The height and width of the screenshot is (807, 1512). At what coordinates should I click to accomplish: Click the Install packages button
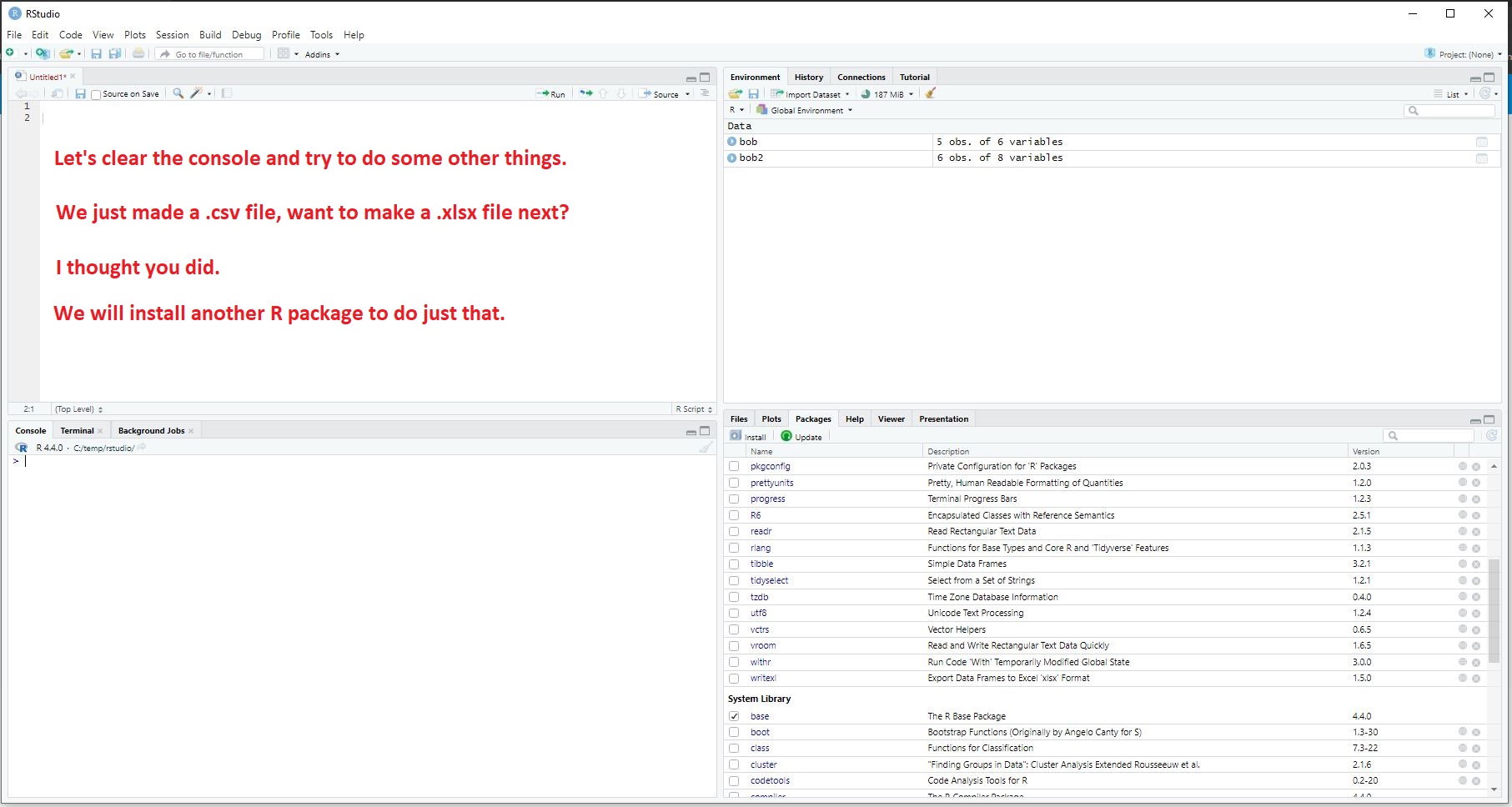click(748, 436)
